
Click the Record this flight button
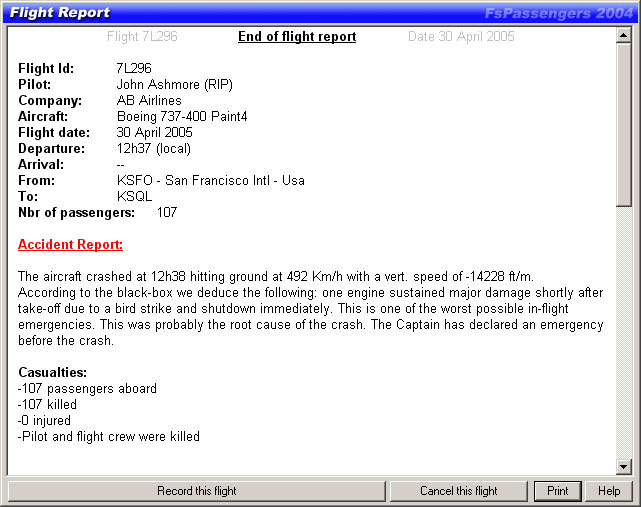coord(197,491)
